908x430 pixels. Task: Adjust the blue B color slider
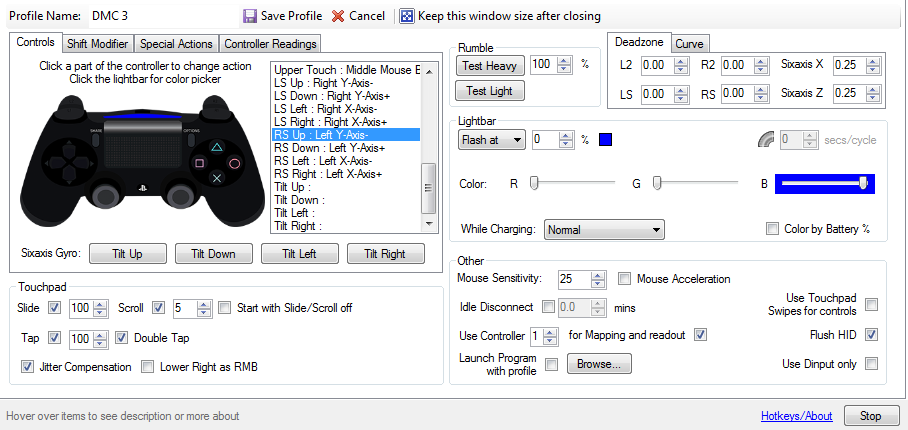pos(825,183)
